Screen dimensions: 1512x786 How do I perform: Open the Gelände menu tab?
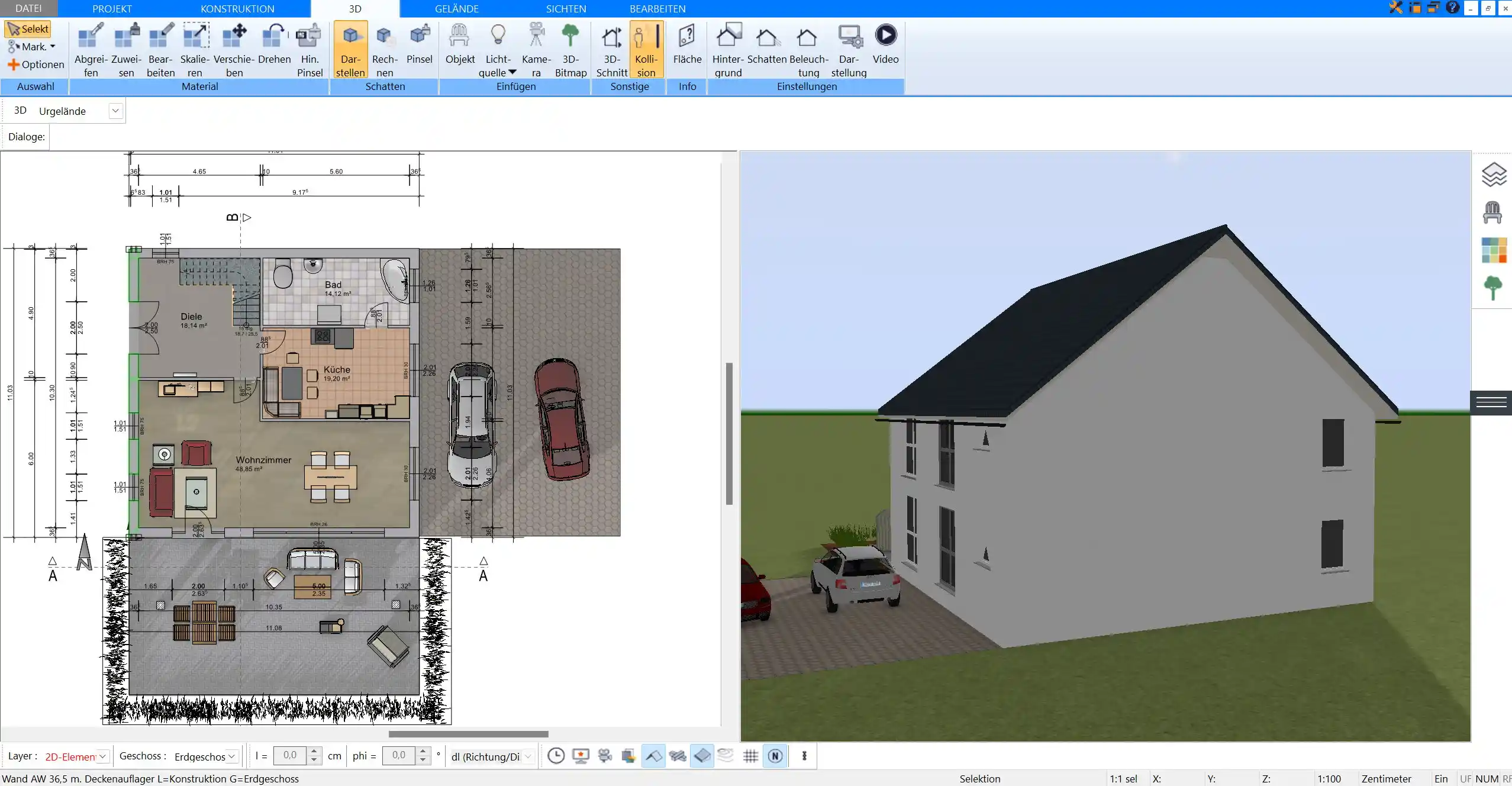tap(456, 9)
